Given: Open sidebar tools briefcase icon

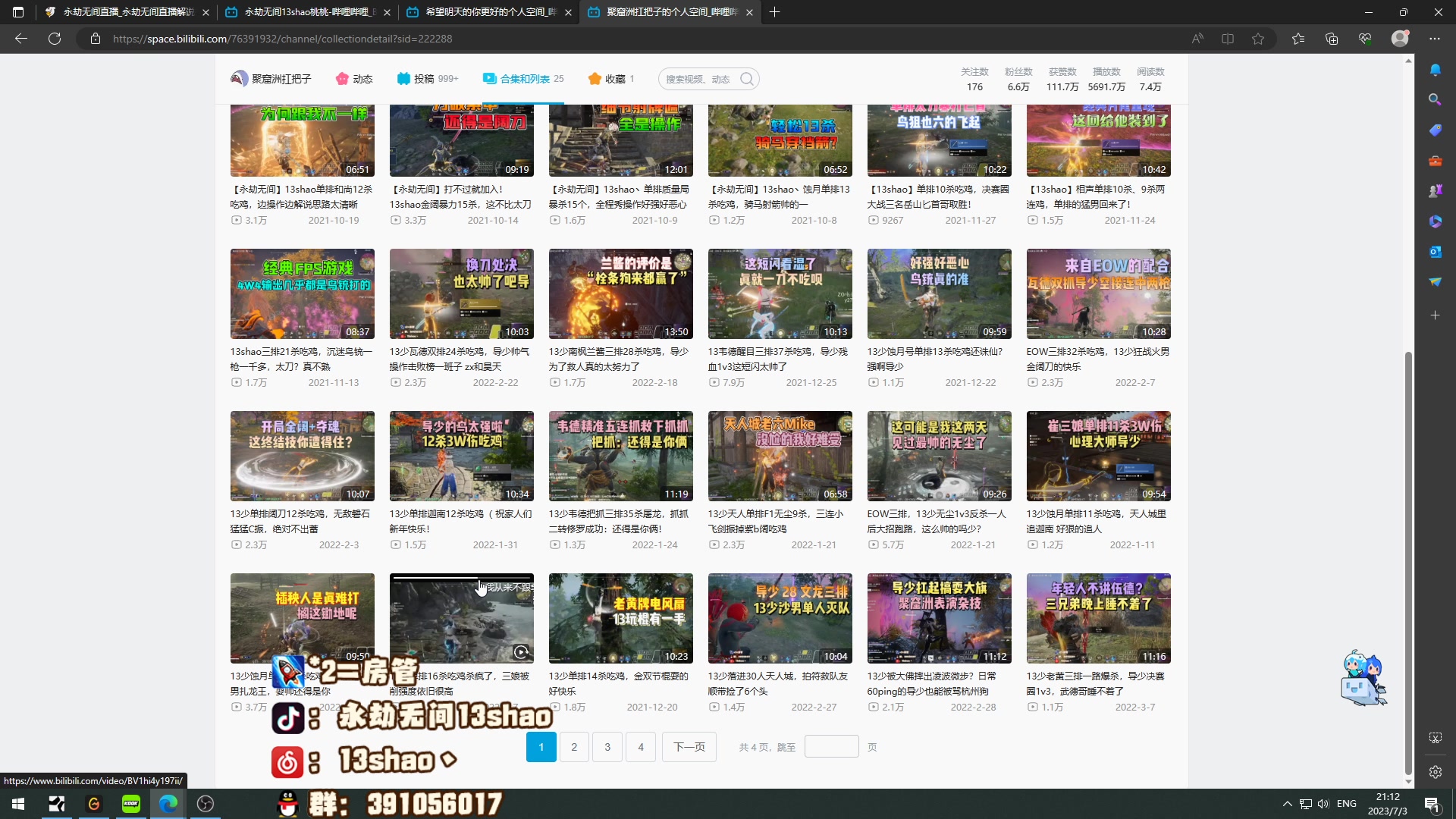Looking at the screenshot, I should 1435,161.
